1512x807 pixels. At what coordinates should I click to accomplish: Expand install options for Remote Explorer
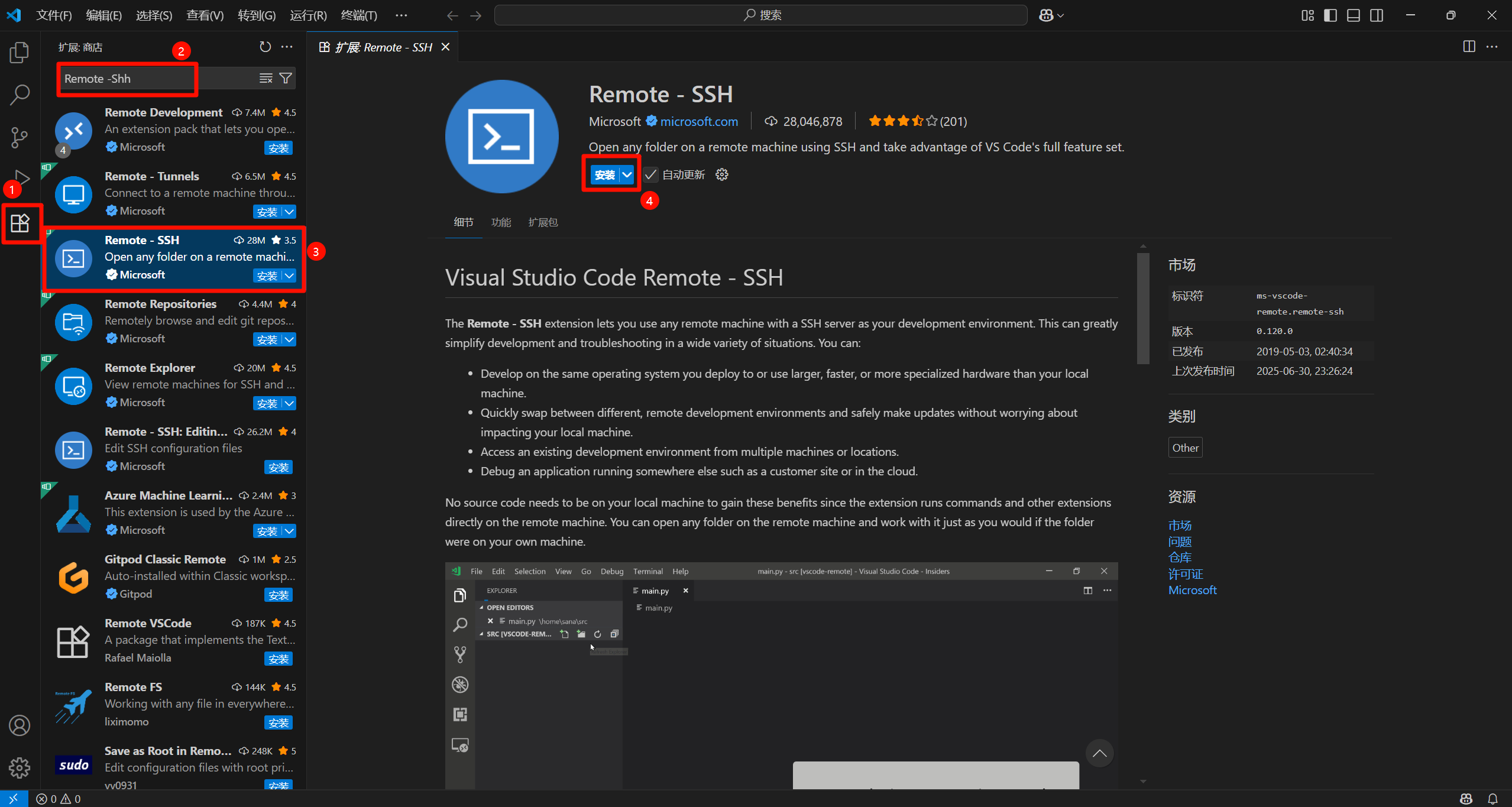tap(289, 403)
